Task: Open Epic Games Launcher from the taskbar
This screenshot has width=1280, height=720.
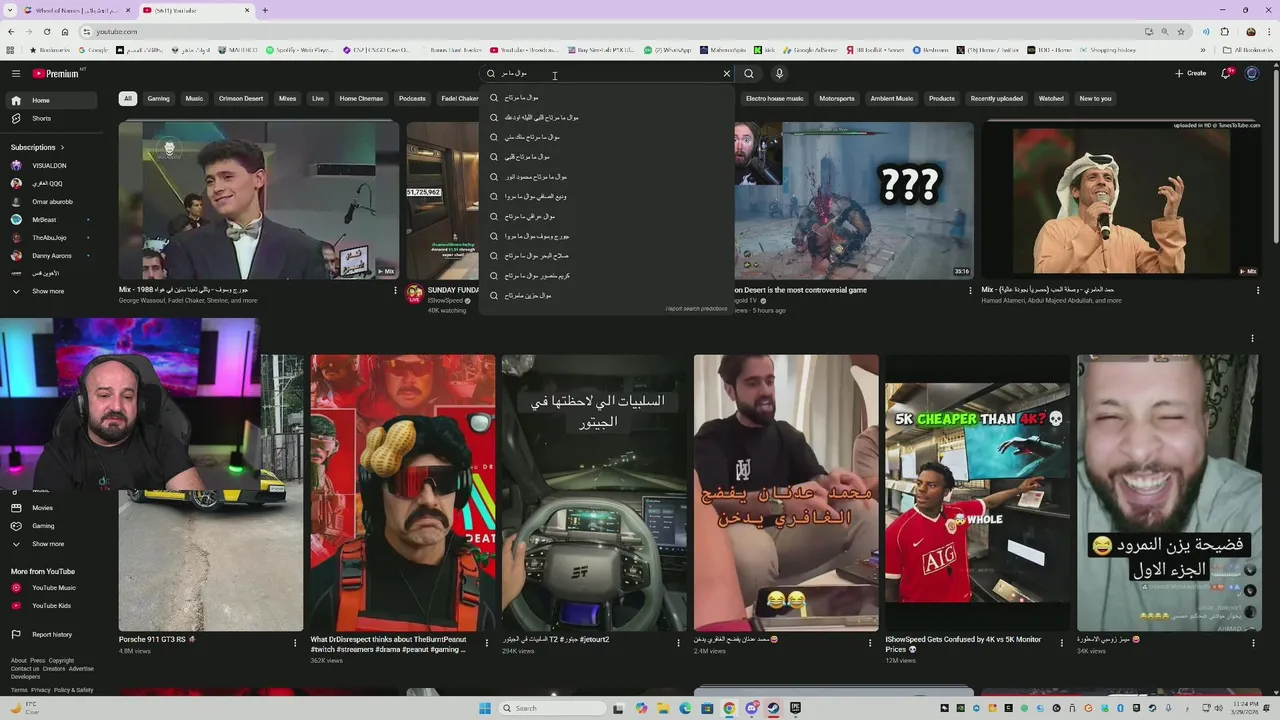Action: 795,708
